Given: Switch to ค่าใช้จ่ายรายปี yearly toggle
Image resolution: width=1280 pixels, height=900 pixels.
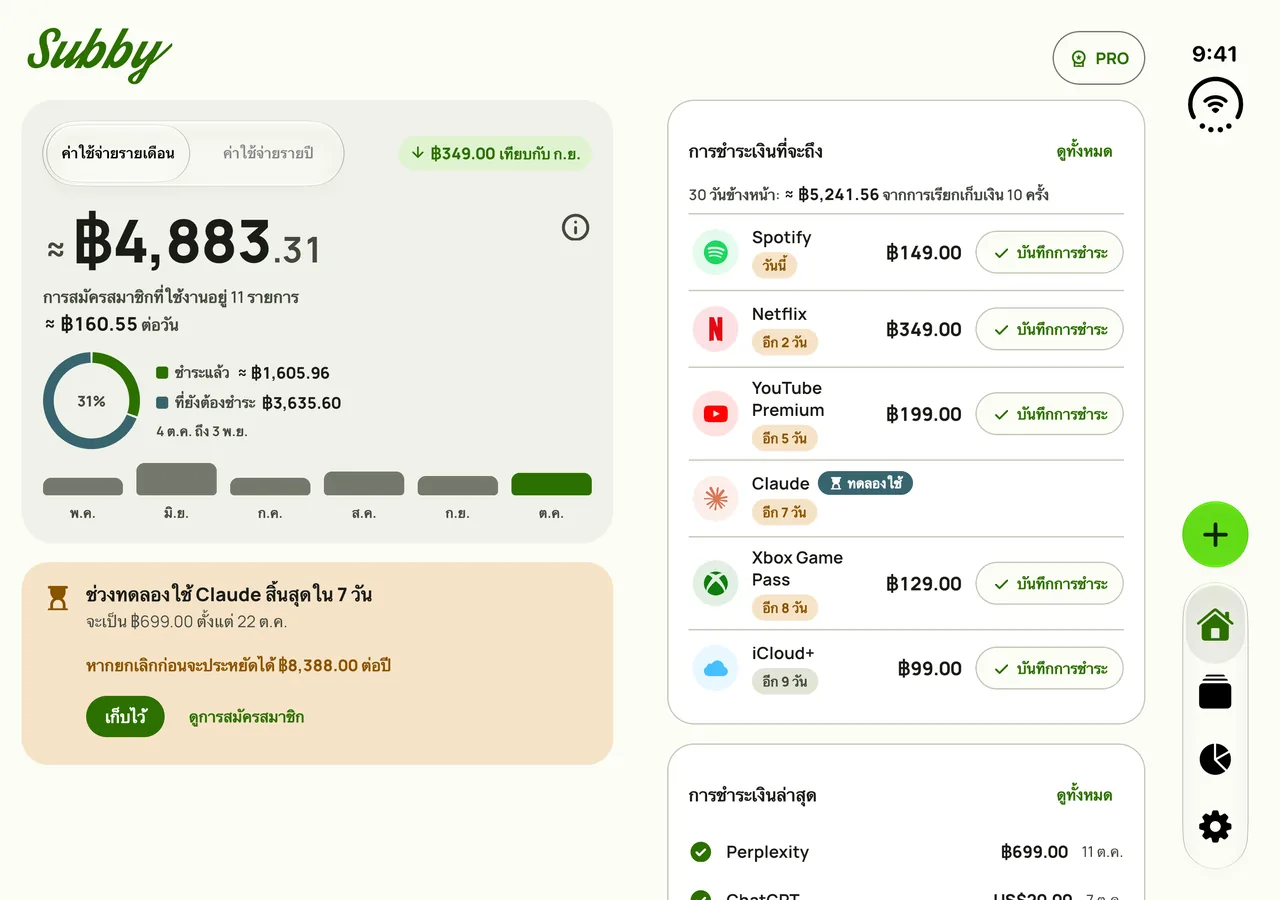Looking at the screenshot, I should point(268,153).
